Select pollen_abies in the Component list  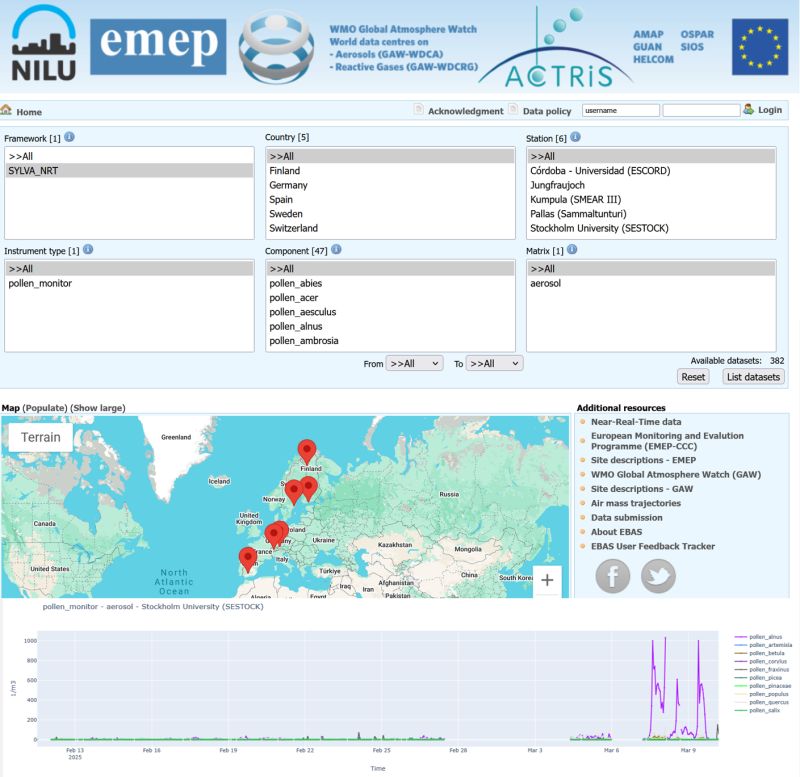(390, 283)
